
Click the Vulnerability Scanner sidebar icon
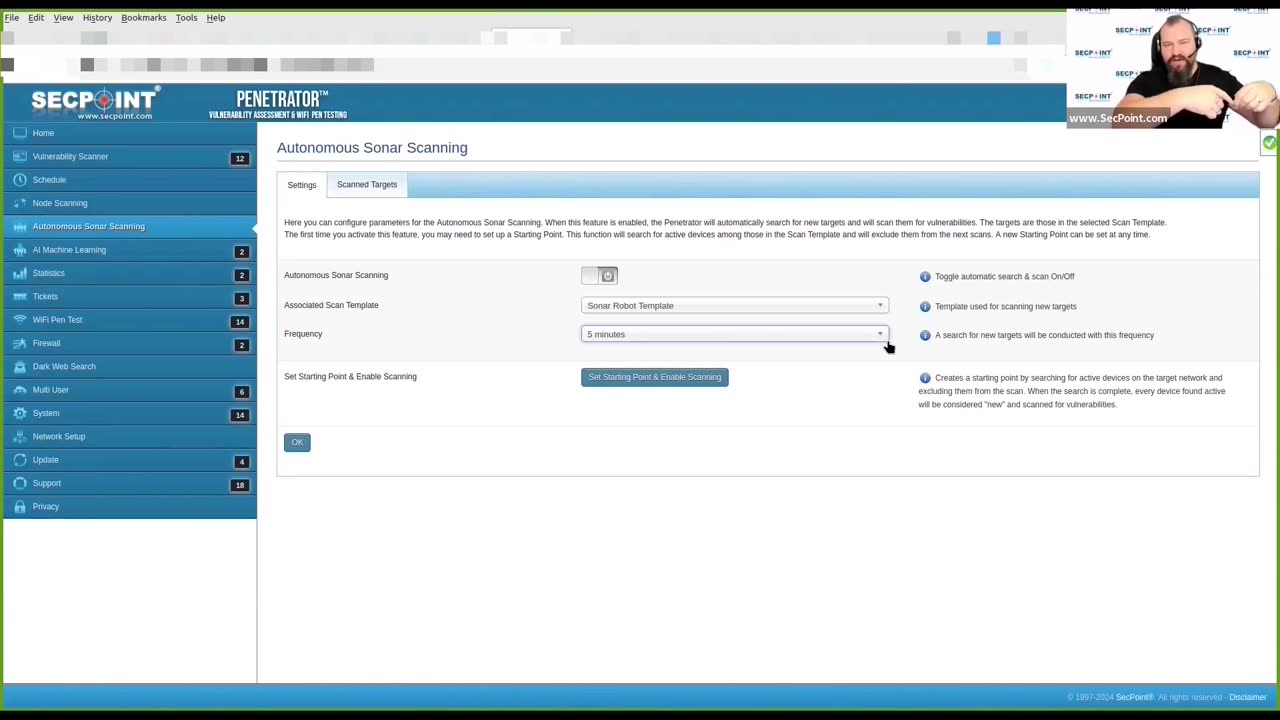coord(20,156)
